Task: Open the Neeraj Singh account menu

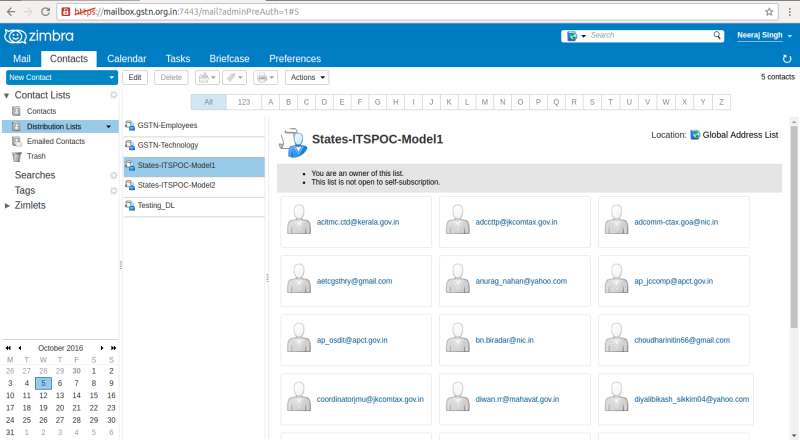Action: click(764, 35)
